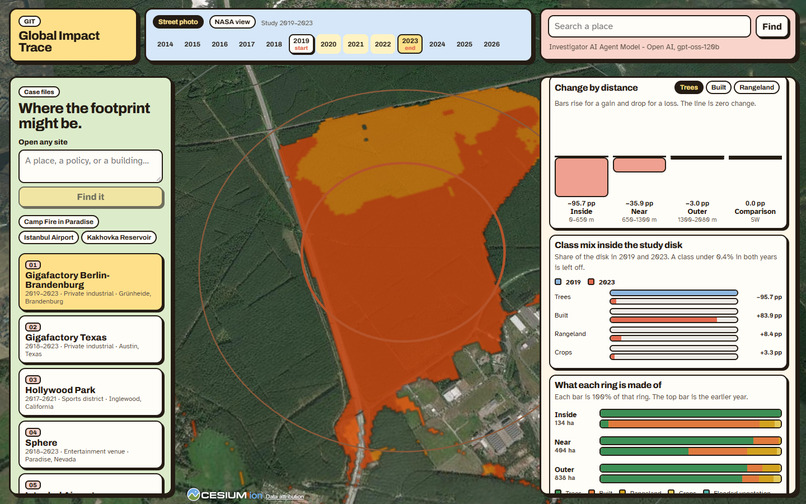Select year 2025 on timeline
The image size is (806, 504).
click(464, 44)
